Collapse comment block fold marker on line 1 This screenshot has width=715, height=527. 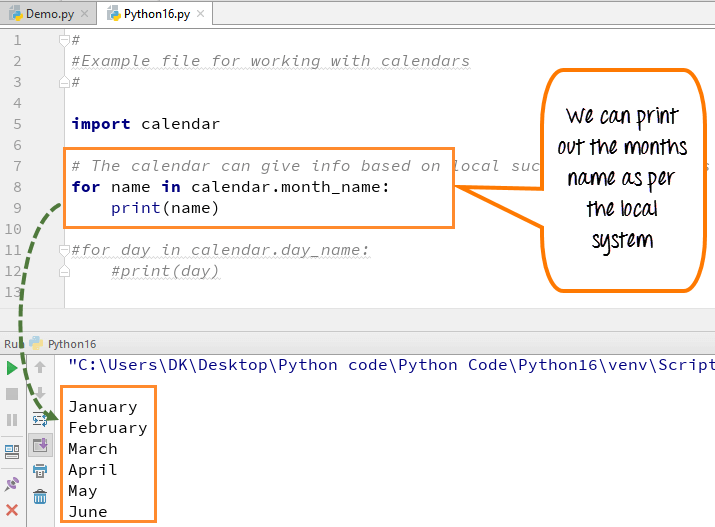coord(64,40)
